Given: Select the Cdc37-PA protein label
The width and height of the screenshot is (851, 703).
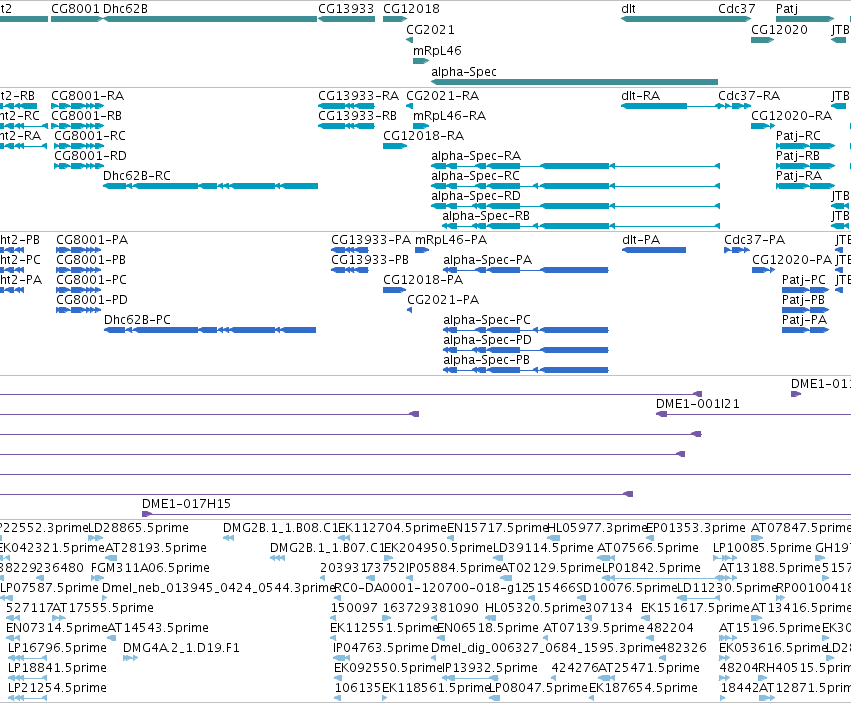Looking at the screenshot, I should point(754,240).
